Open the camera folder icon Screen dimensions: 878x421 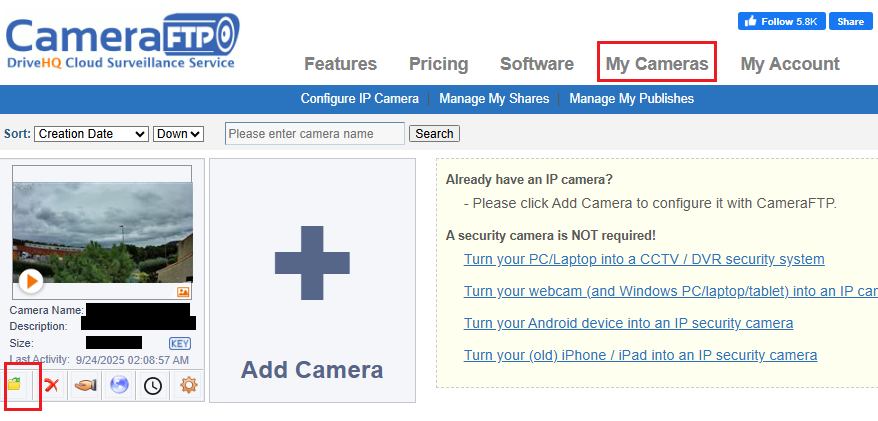(15, 385)
